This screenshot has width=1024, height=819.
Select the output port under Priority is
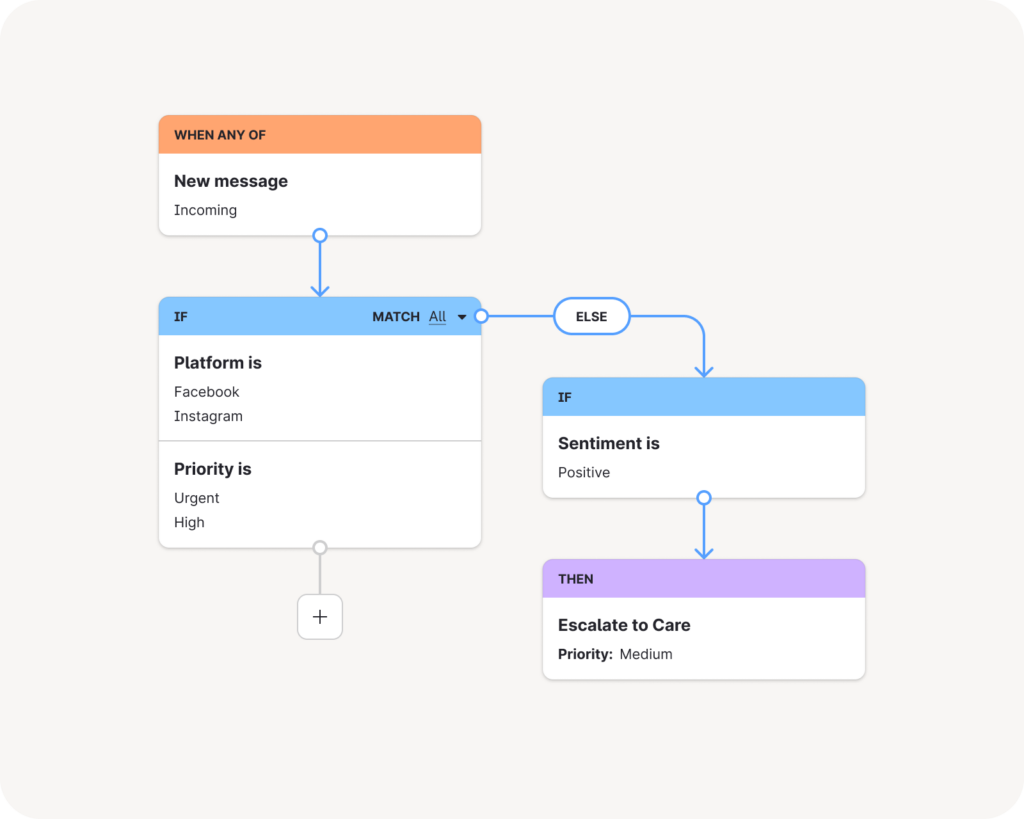(x=320, y=547)
